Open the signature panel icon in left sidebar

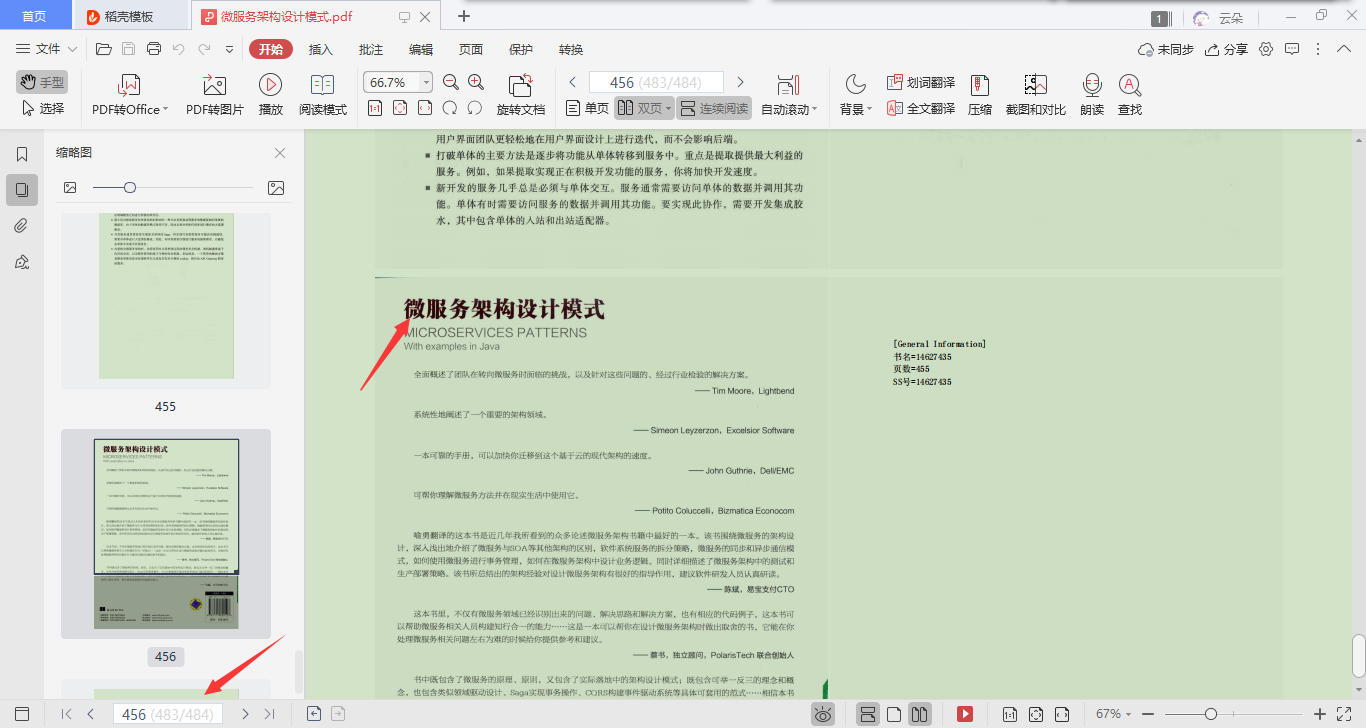pyautogui.click(x=22, y=262)
